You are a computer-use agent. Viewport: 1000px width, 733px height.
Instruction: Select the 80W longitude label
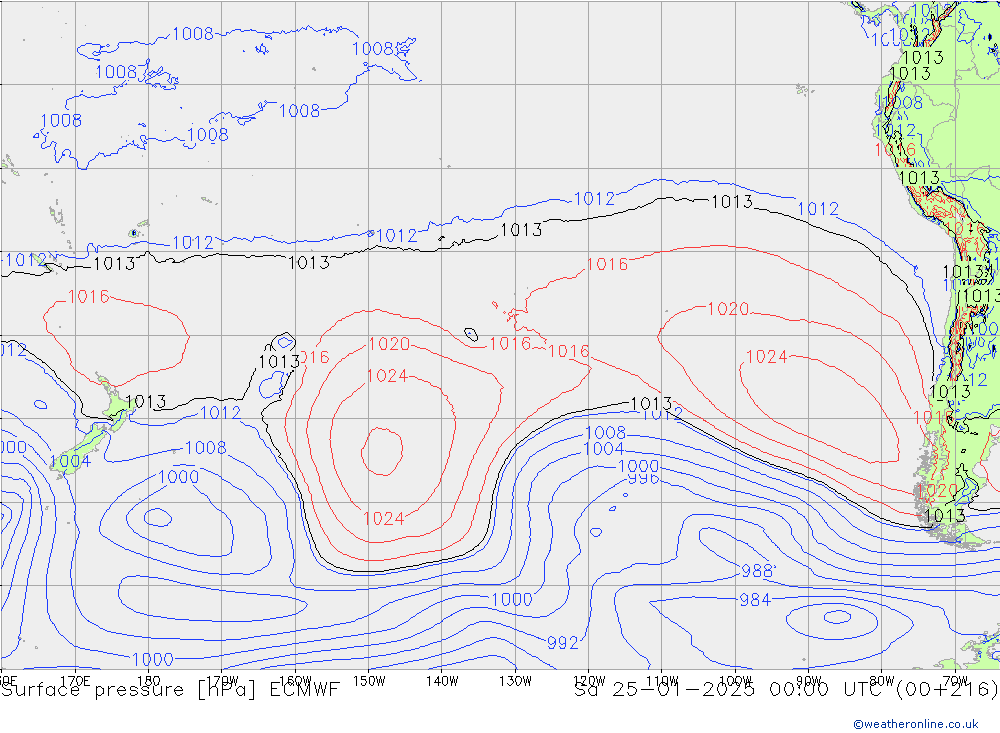(882, 681)
